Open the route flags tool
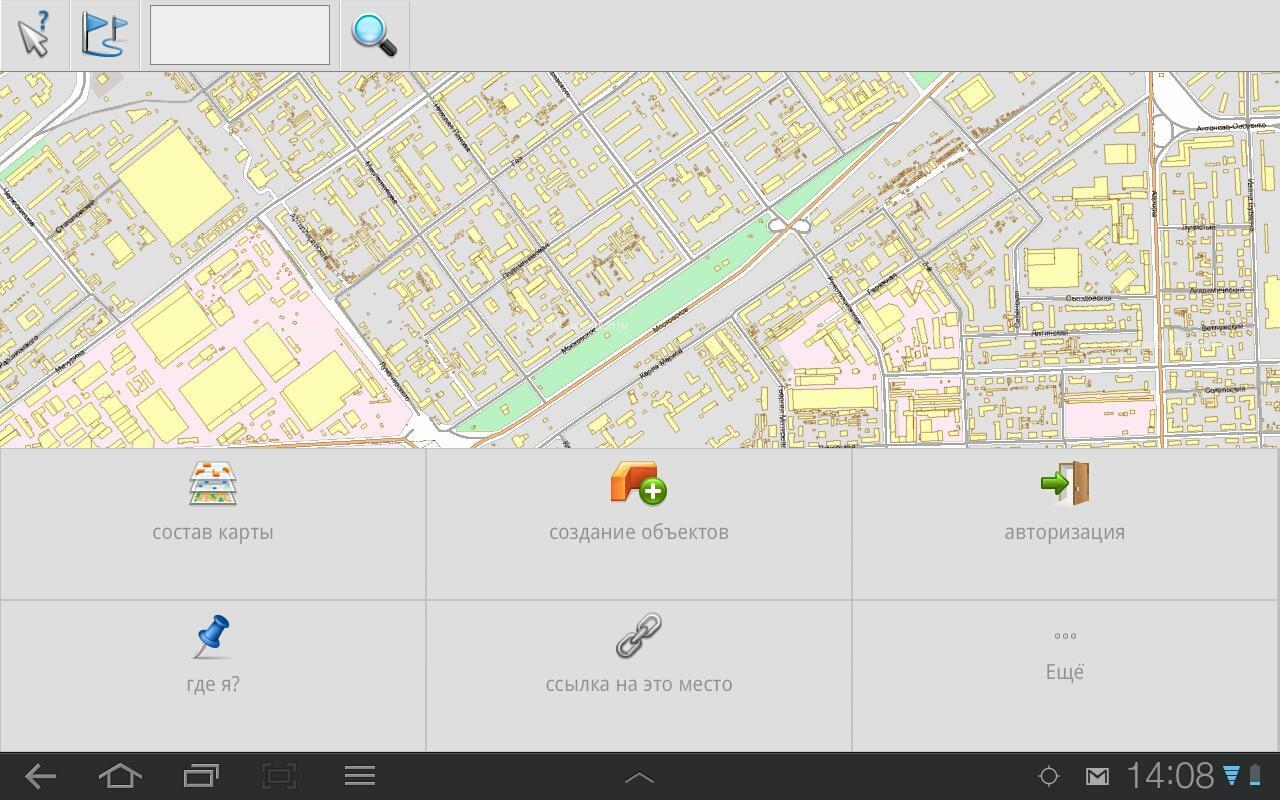 click(105, 35)
